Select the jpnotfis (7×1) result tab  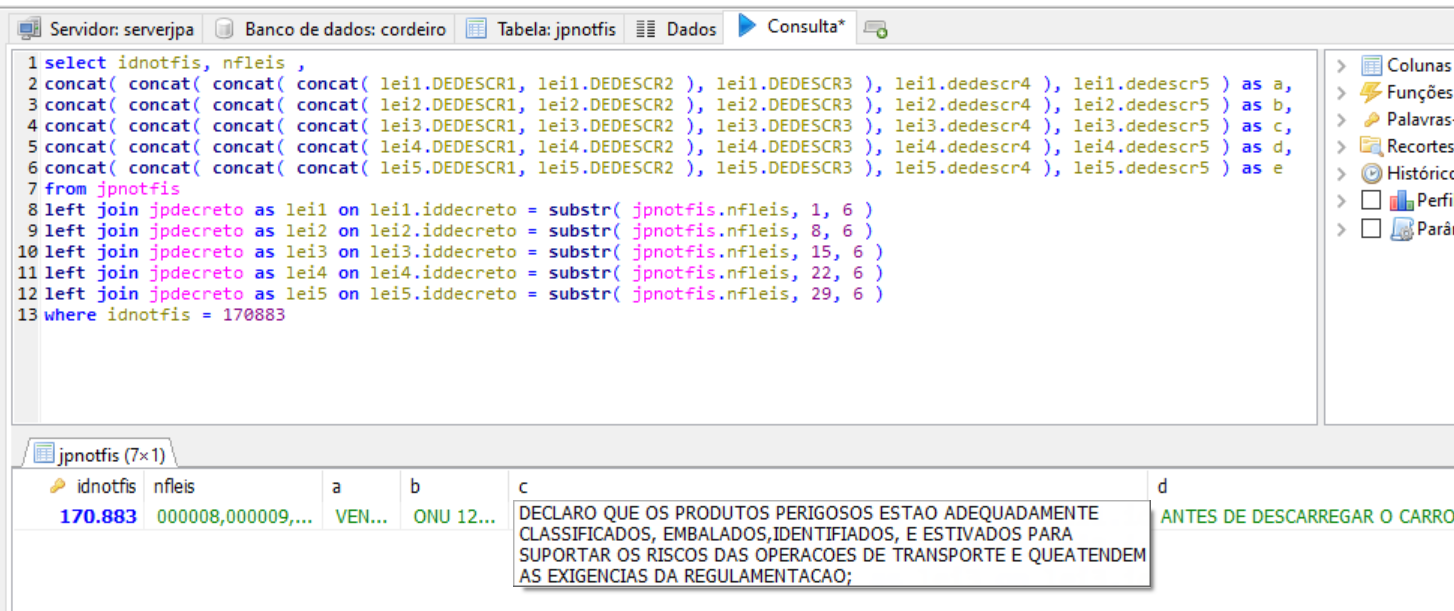pos(99,455)
